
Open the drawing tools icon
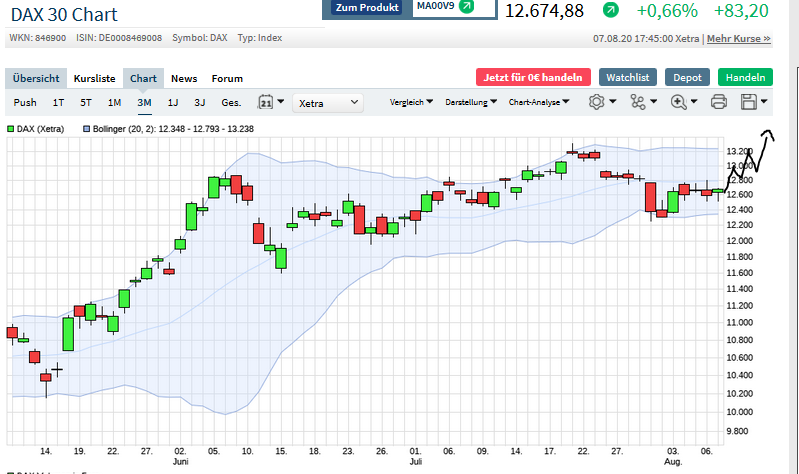(637, 102)
